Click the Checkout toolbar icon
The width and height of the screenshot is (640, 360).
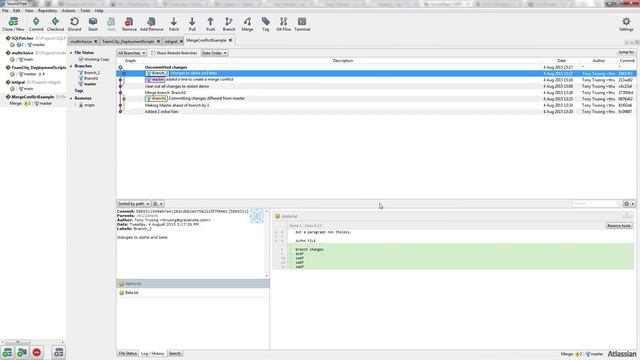pos(55,24)
